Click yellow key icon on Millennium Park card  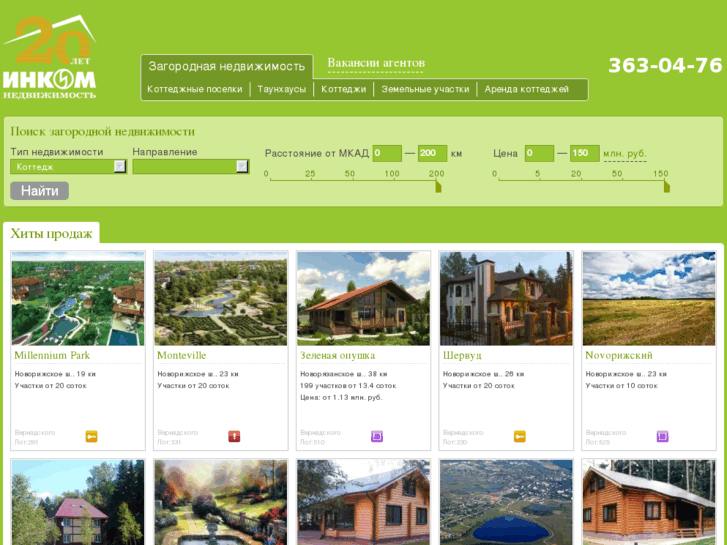coord(91,436)
